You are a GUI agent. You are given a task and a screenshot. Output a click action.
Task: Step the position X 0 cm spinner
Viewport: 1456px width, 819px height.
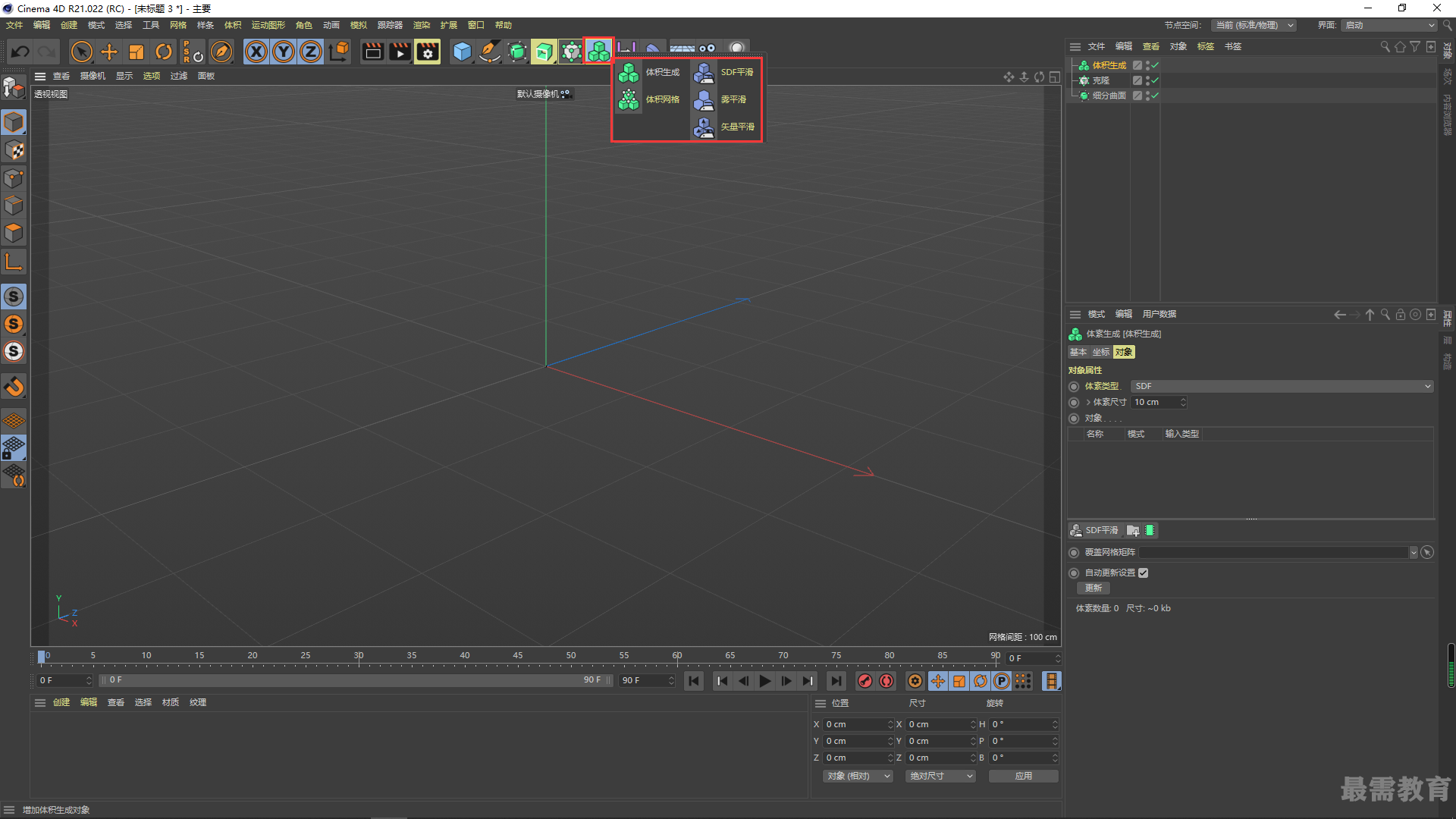click(890, 724)
